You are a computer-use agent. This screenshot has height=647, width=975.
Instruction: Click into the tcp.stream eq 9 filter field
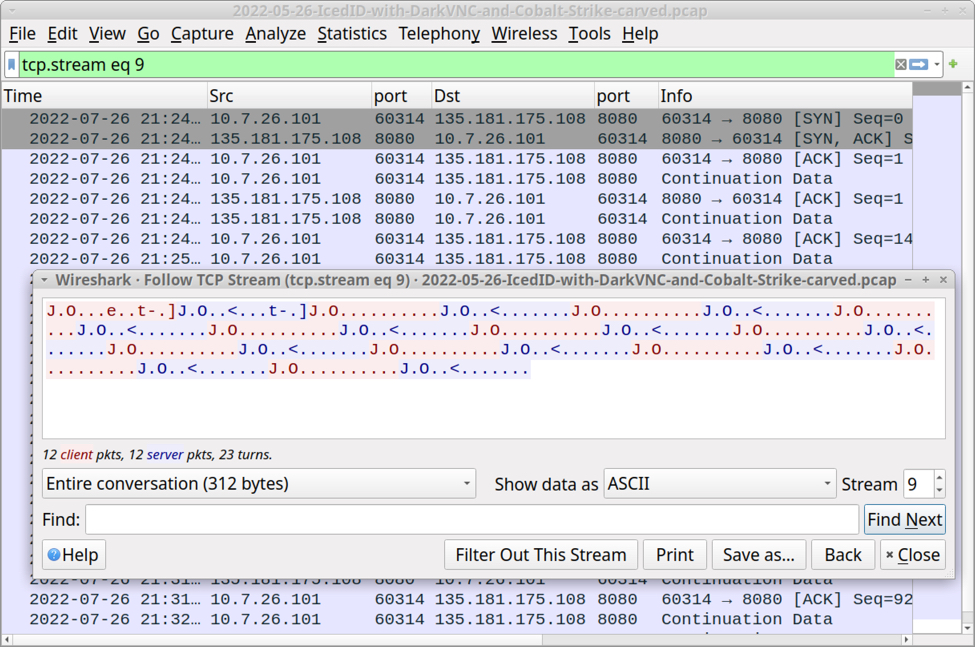pyautogui.click(x=456, y=65)
